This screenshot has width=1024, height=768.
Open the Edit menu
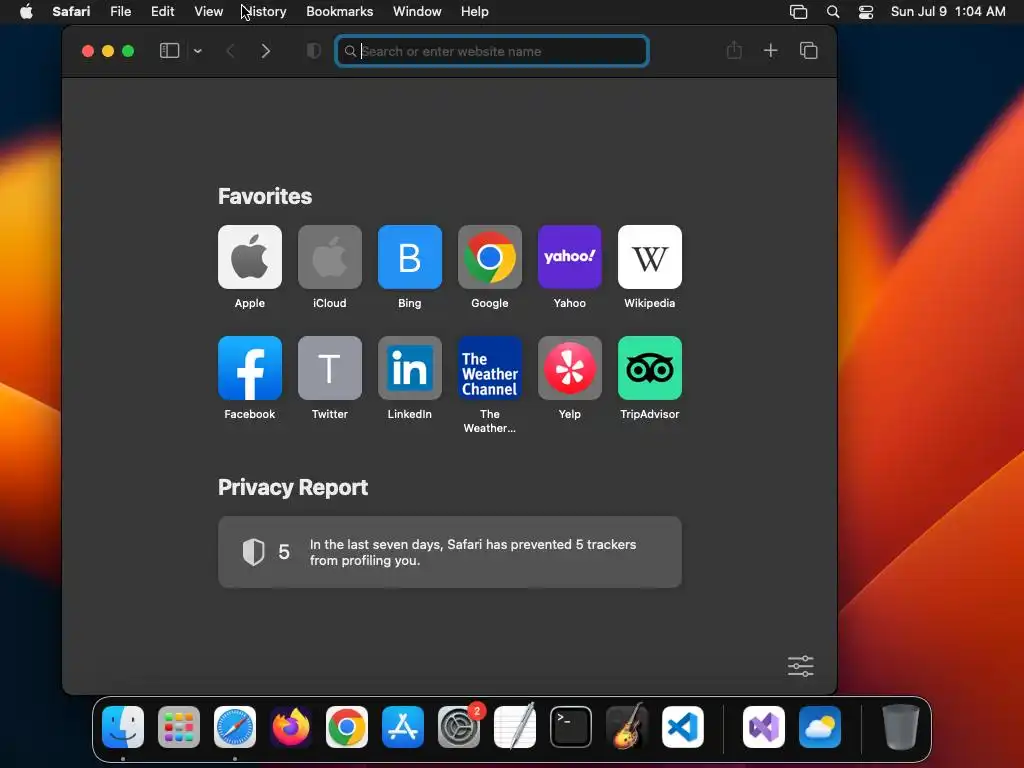[163, 12]
